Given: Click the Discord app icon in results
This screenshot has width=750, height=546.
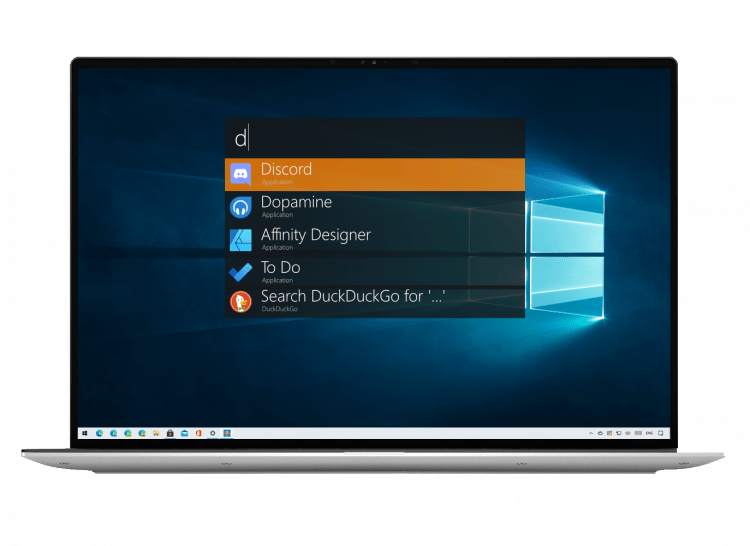Looking at the screenshot, I should tap(241, 174).
